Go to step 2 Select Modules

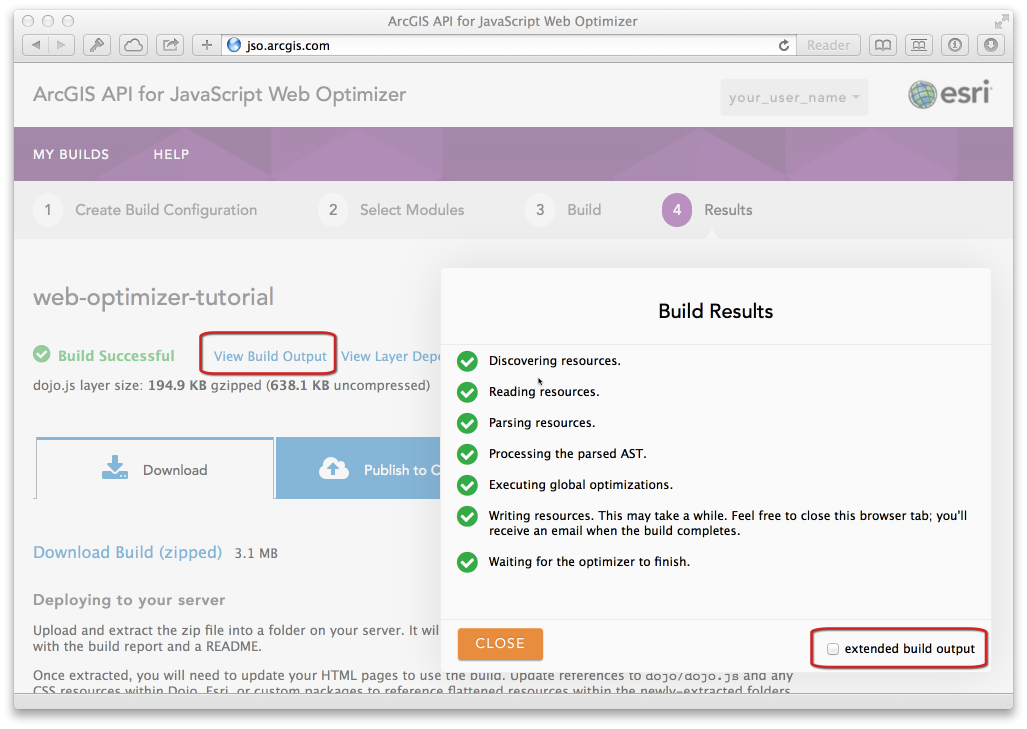pos(391,210)
